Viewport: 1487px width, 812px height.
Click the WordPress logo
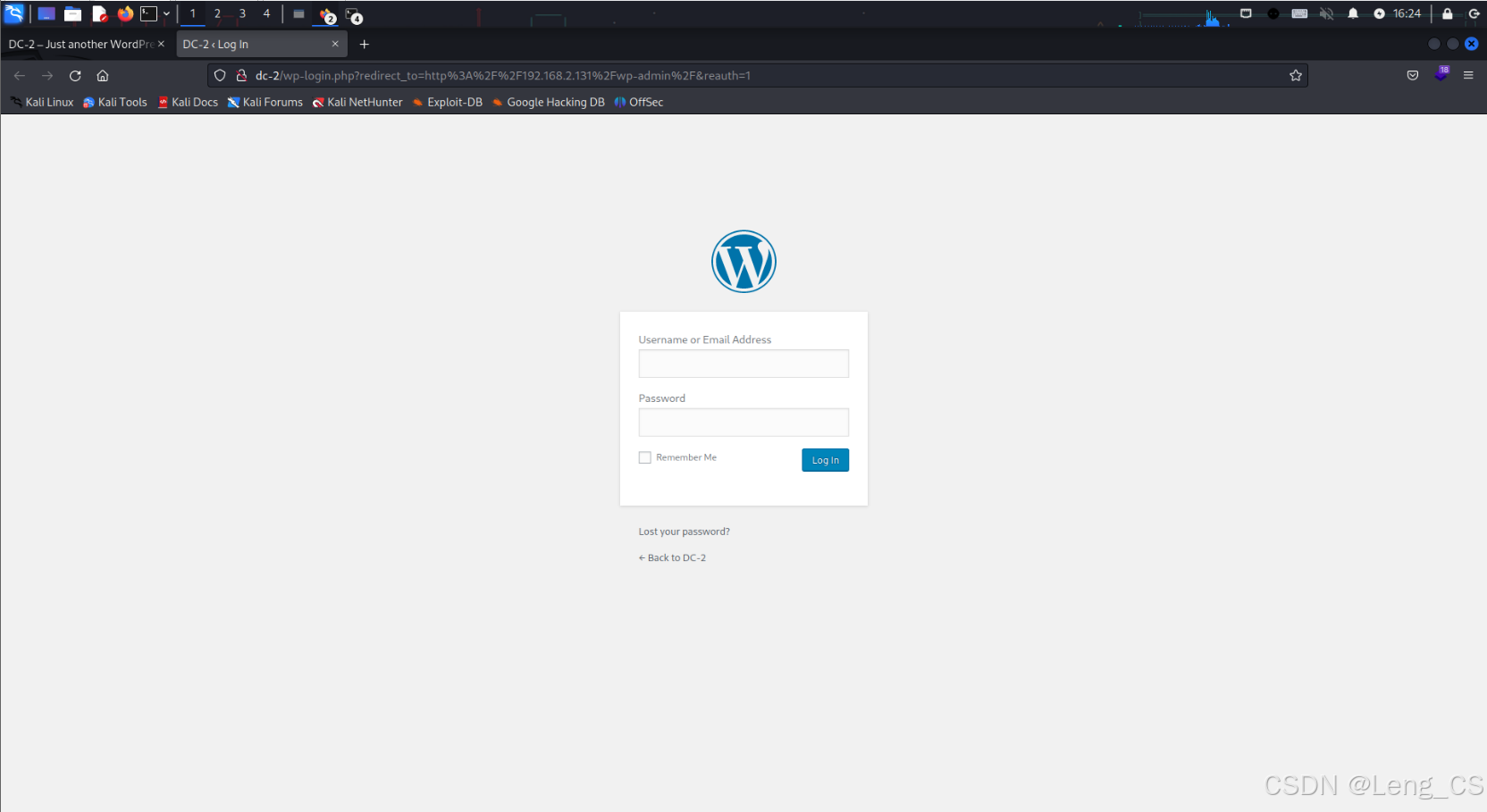(x=743, y=262)
